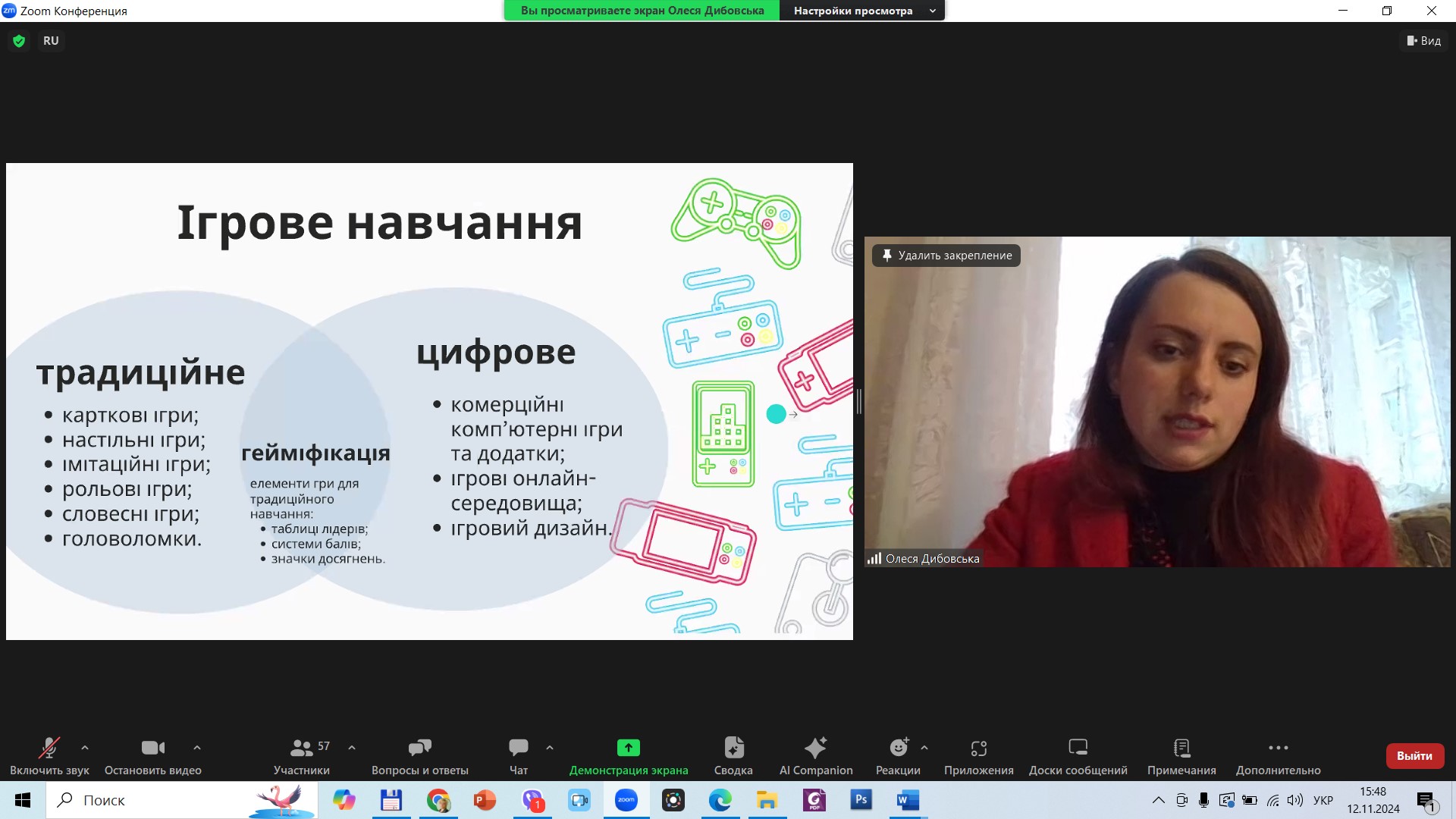Click the Q&A (Вопросы и ответы) icon
Image resolution: width=1456 pixels, height=819 pixels.
tap(419, 748)
